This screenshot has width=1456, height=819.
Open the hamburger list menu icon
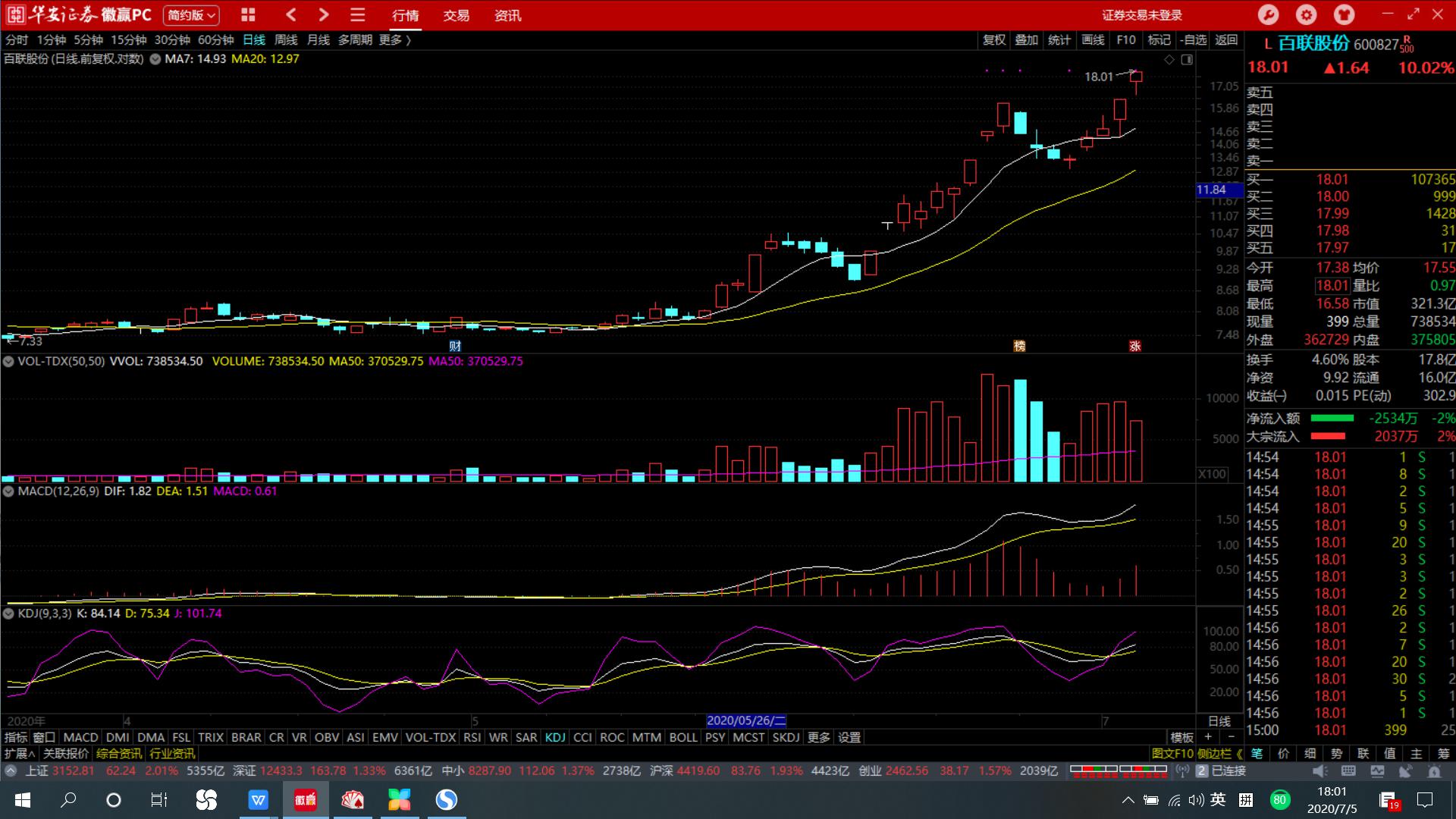coord(358,14)
